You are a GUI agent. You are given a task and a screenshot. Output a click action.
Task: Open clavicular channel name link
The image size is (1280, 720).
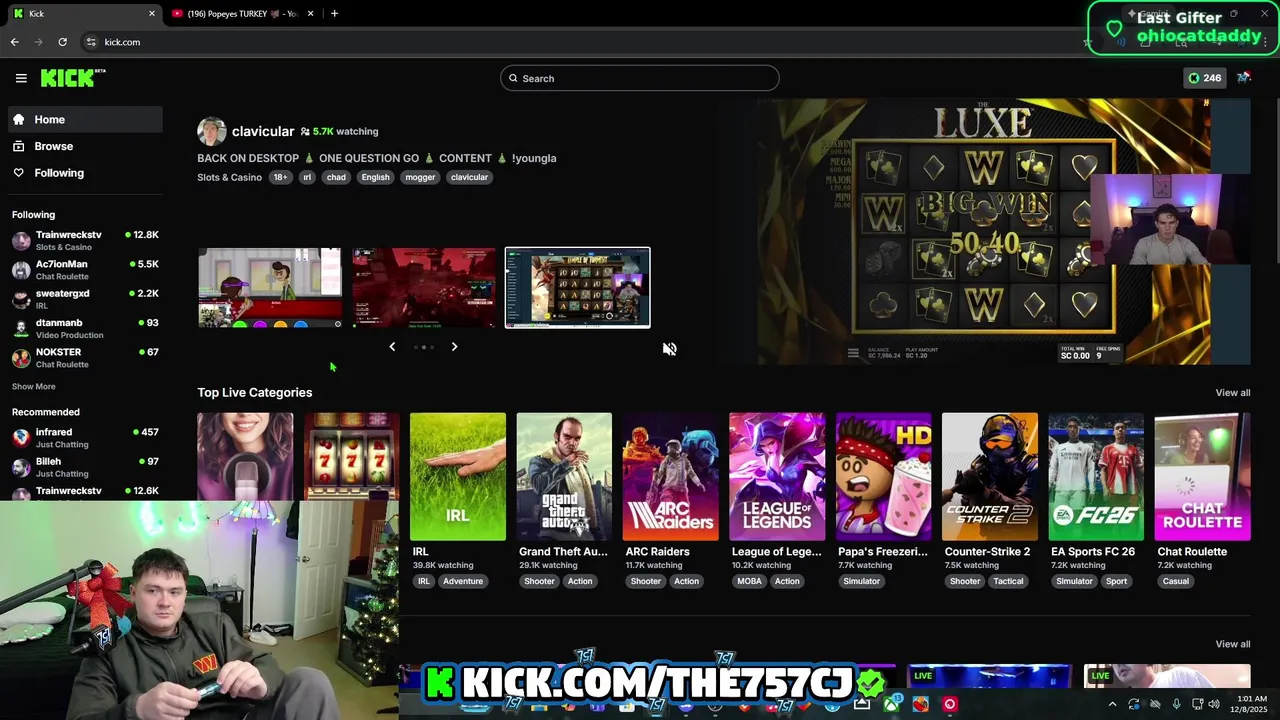pos(263,131)
